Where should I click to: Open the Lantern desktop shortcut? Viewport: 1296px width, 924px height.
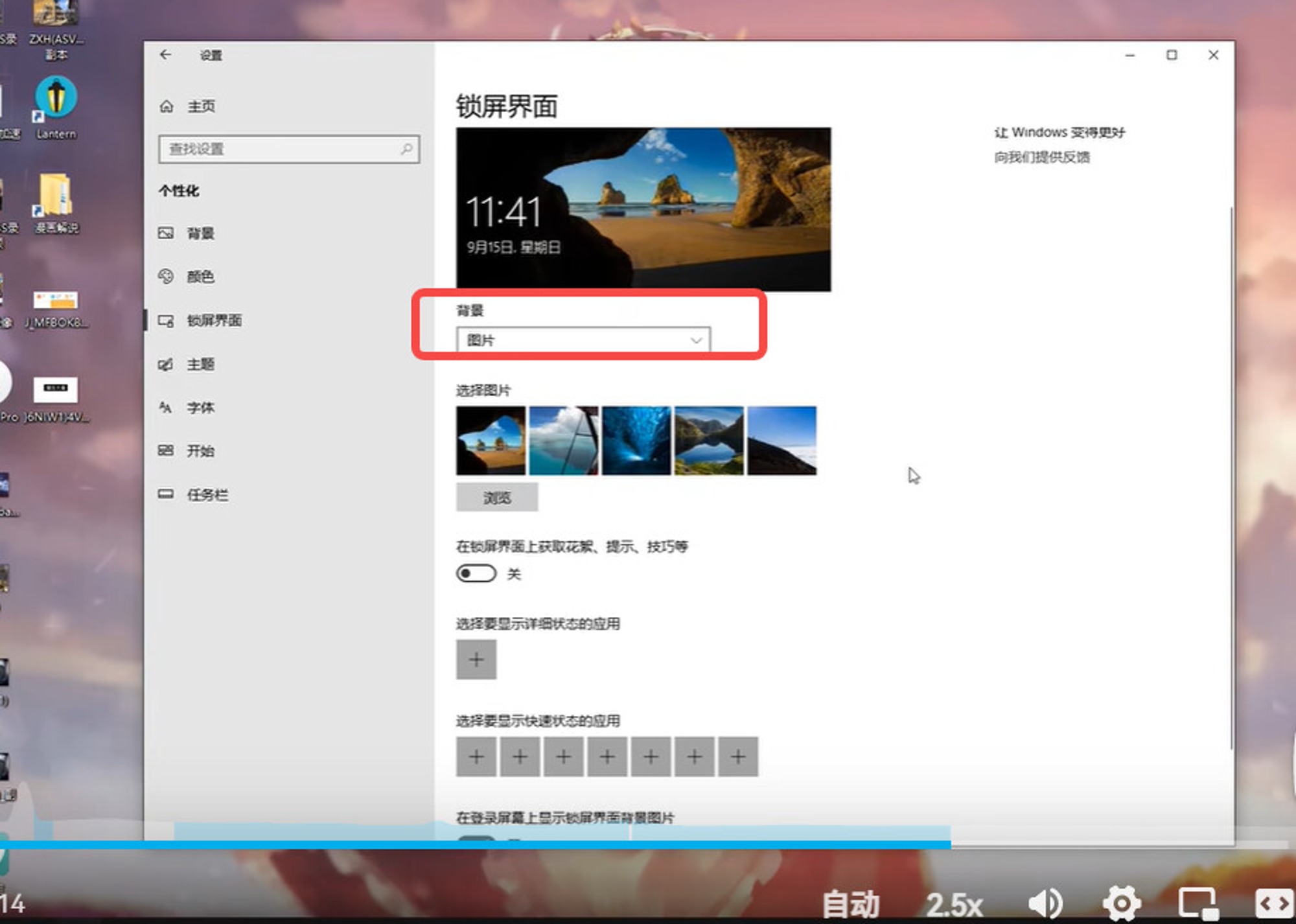[56, 107]
